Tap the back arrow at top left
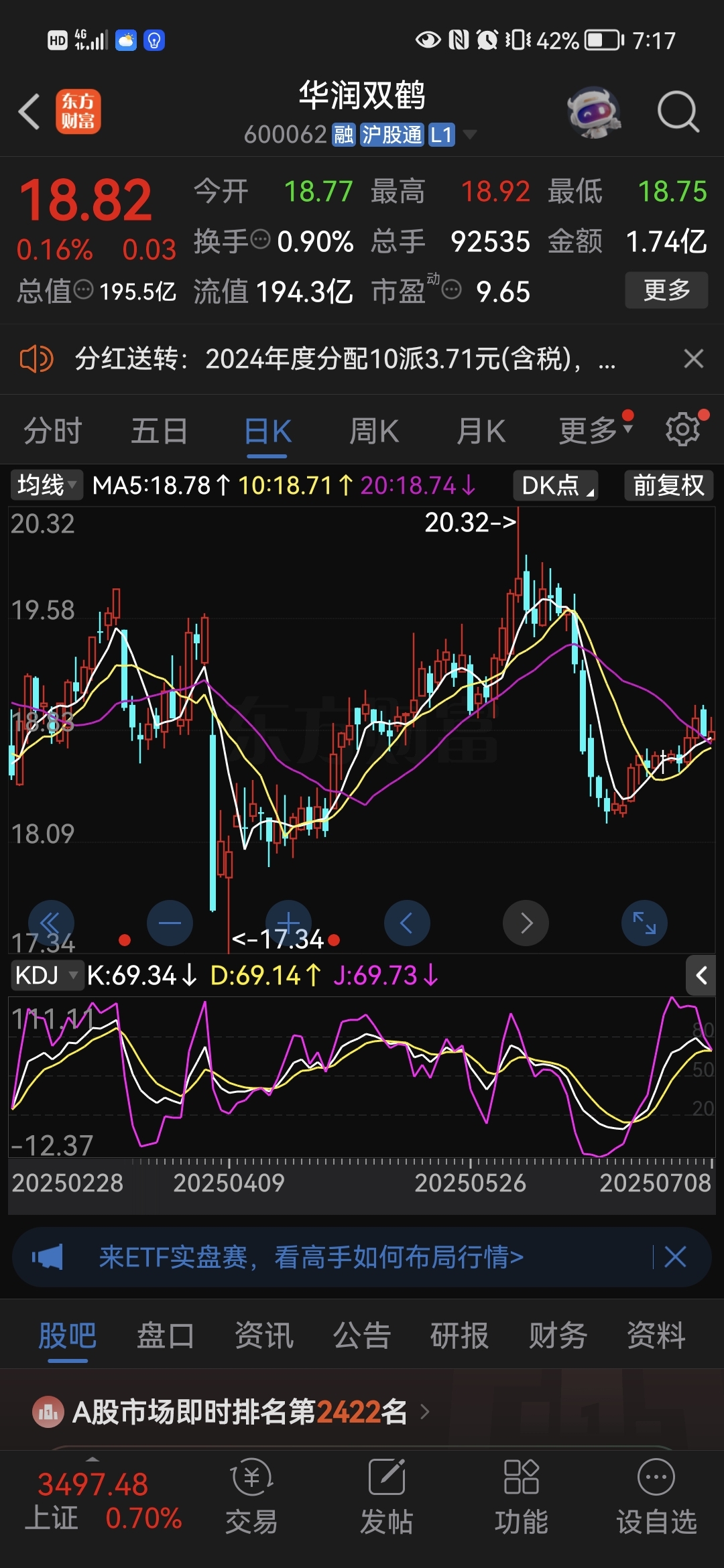 pyautogui.click(x=29, y=111)
